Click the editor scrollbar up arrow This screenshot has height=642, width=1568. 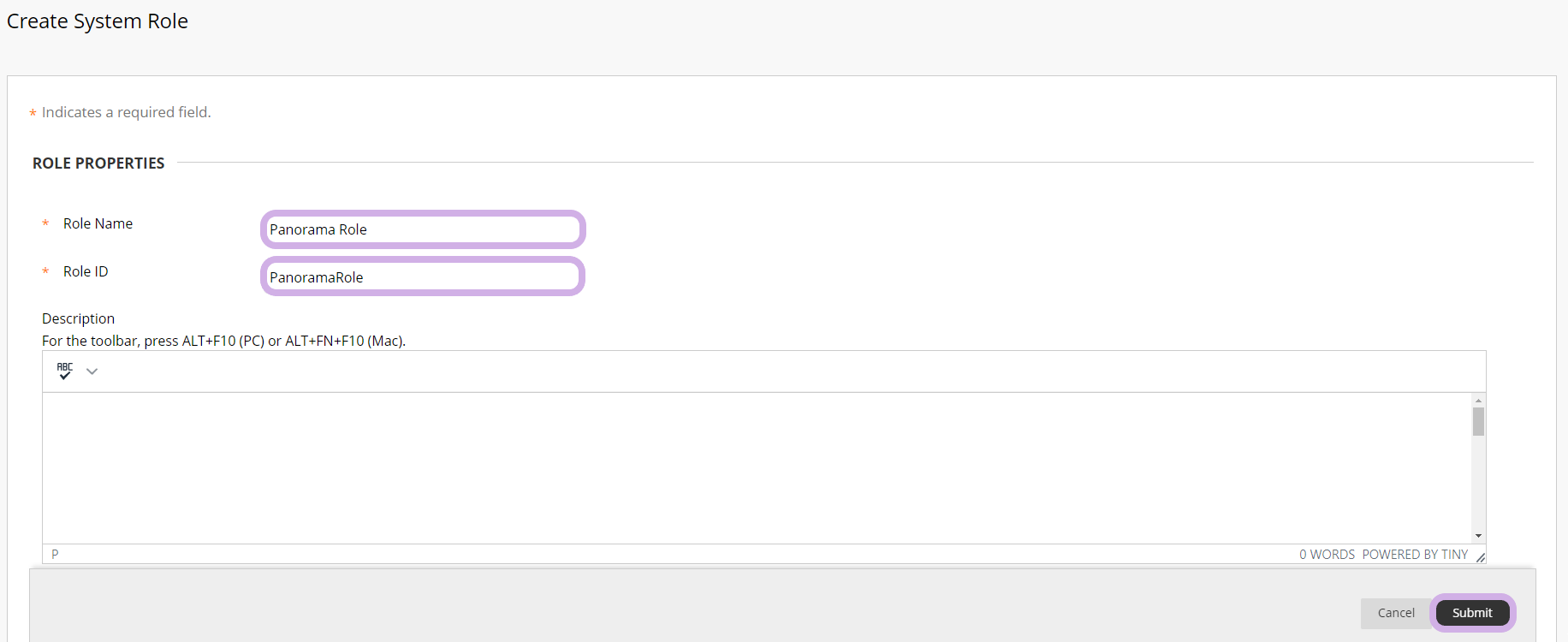click(x=1478, y=401)
